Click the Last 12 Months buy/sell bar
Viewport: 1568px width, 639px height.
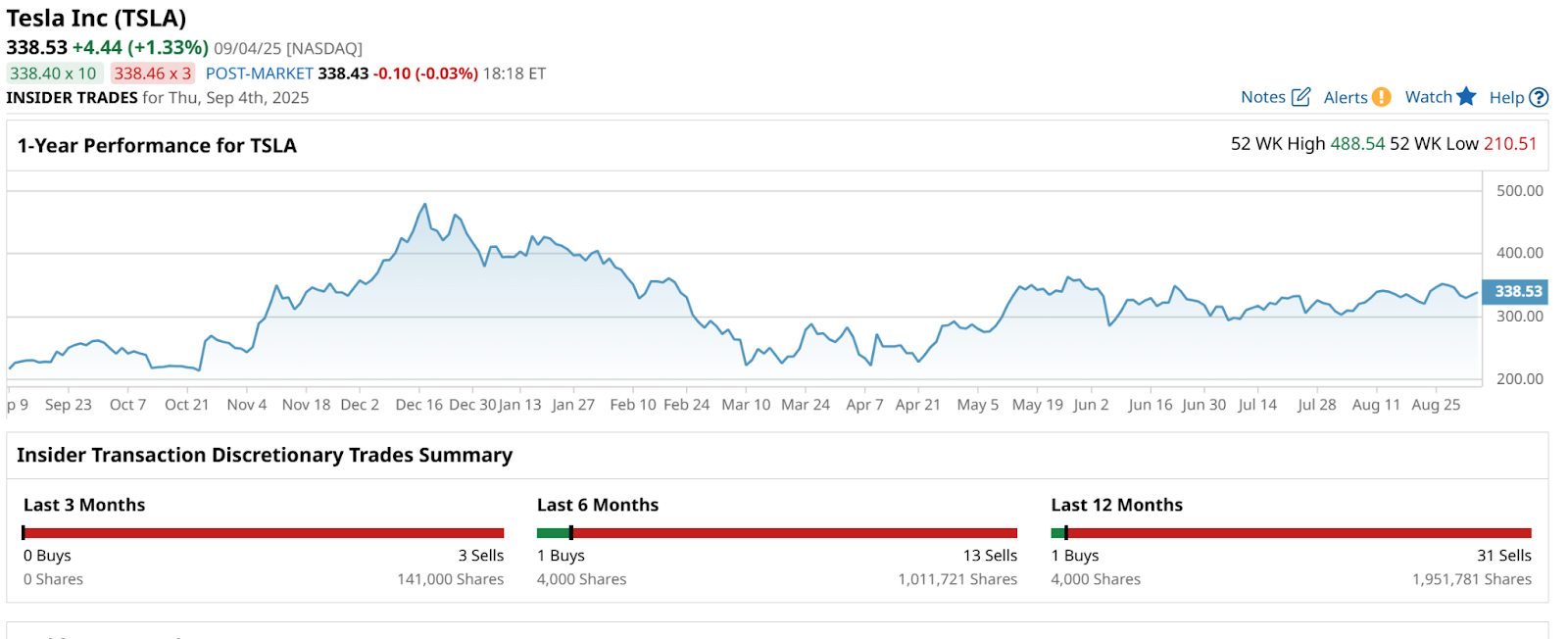click(x=1291, y=533)
